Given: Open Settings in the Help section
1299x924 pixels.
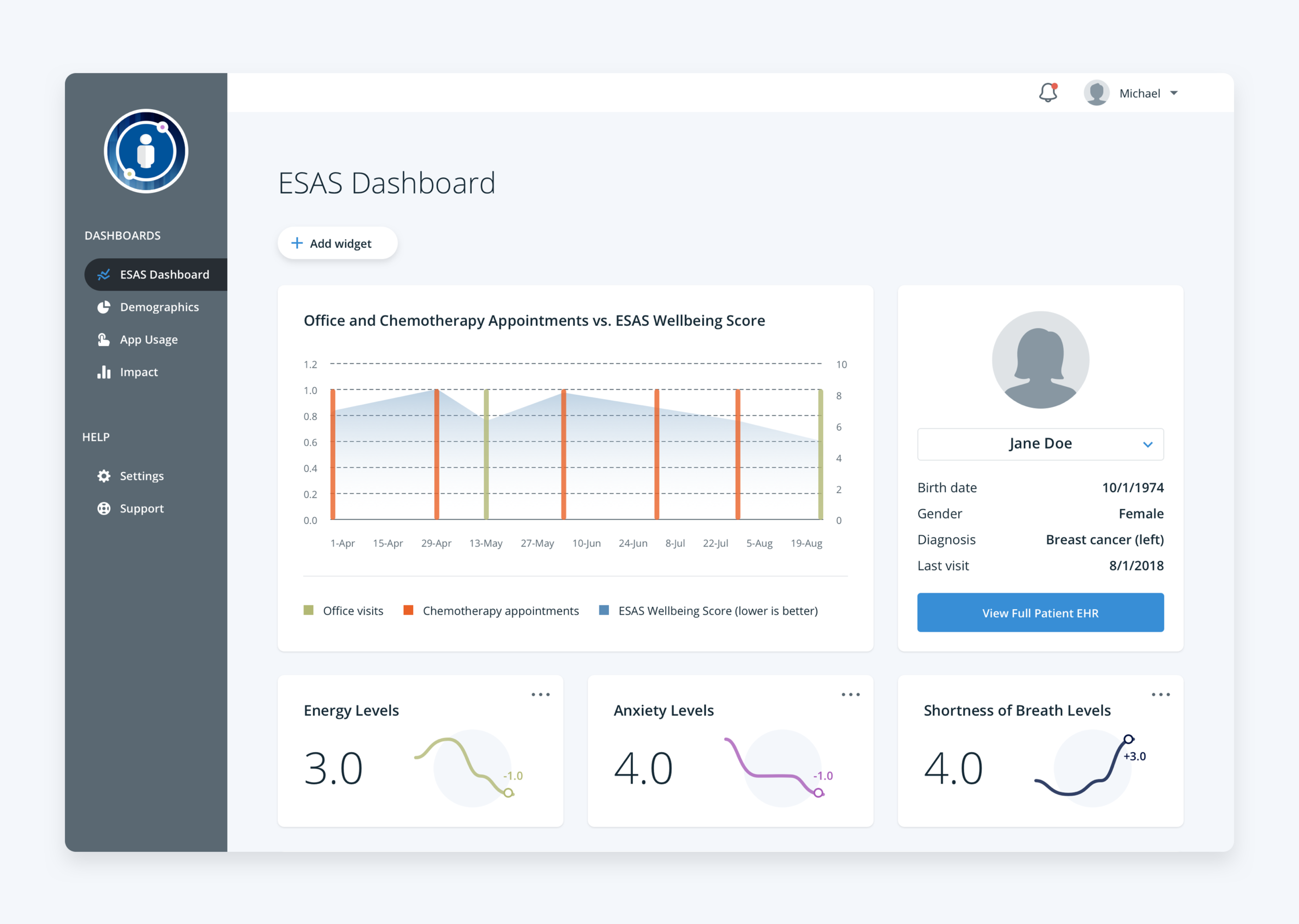Looking at the screenshot, I should pos(142,476).
